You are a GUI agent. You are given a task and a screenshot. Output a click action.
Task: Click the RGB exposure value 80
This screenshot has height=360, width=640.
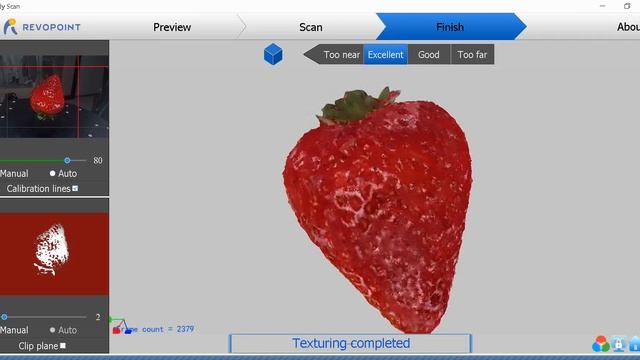[98, 160]
